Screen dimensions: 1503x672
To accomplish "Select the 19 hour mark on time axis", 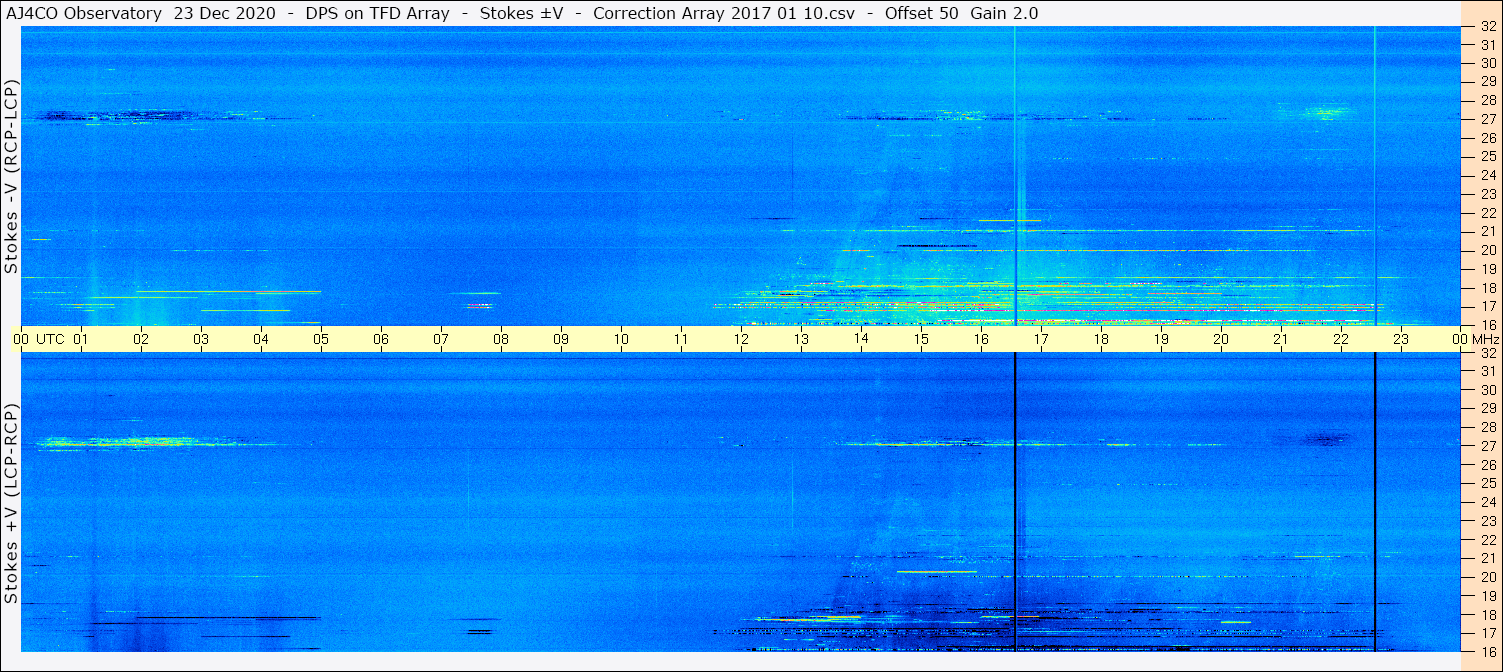I will (x=1161, y=339).
